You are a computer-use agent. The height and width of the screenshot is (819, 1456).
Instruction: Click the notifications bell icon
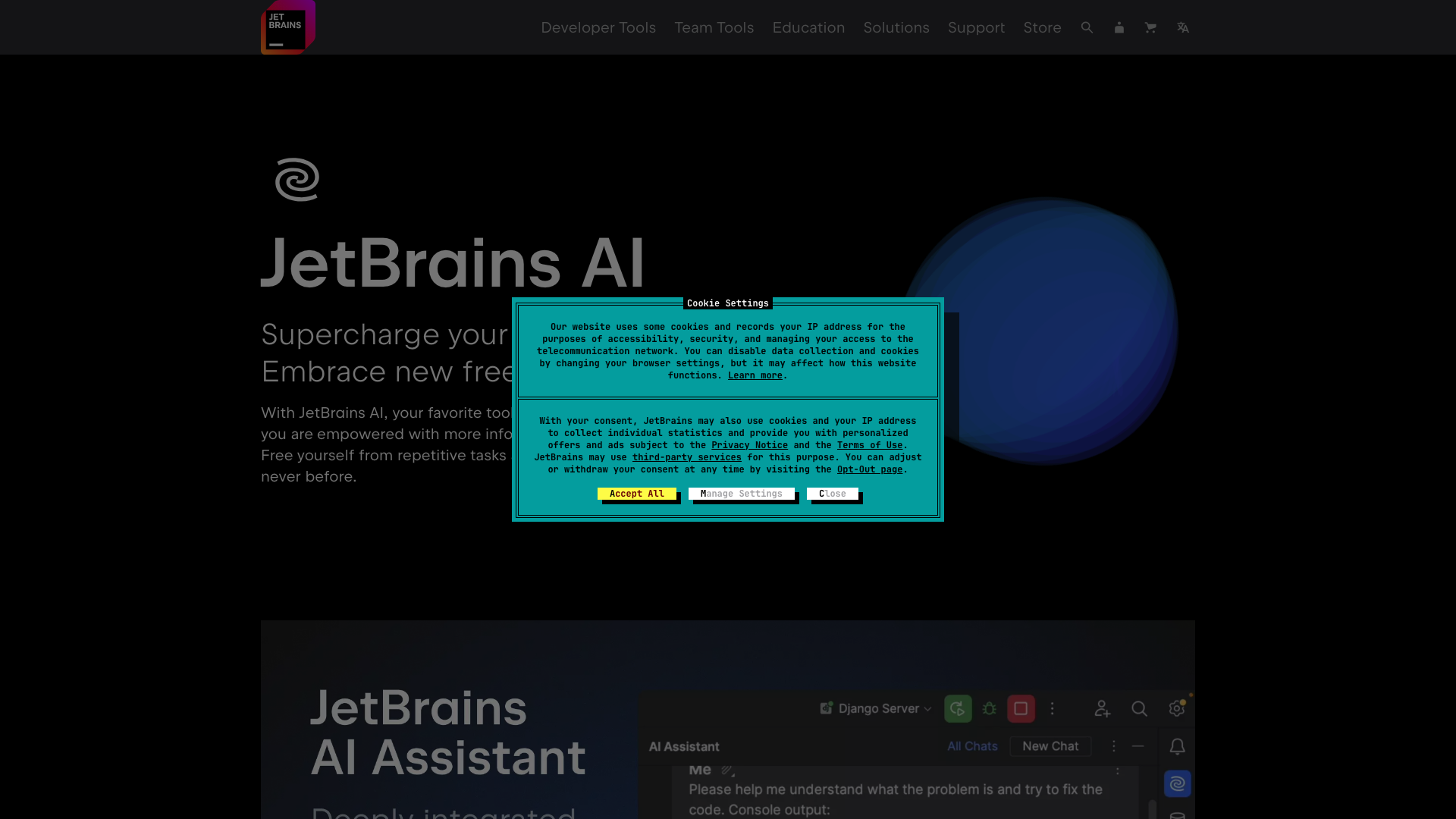[1177, 747]
